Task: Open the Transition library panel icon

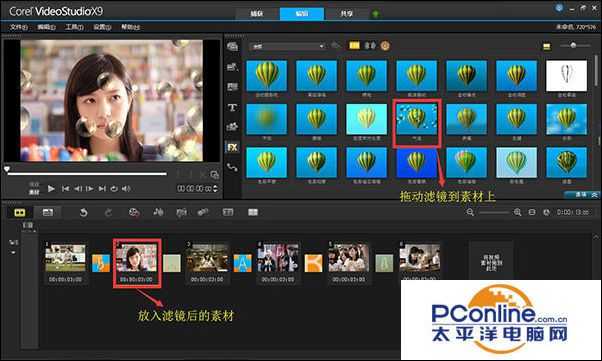Action: (232, 87)
